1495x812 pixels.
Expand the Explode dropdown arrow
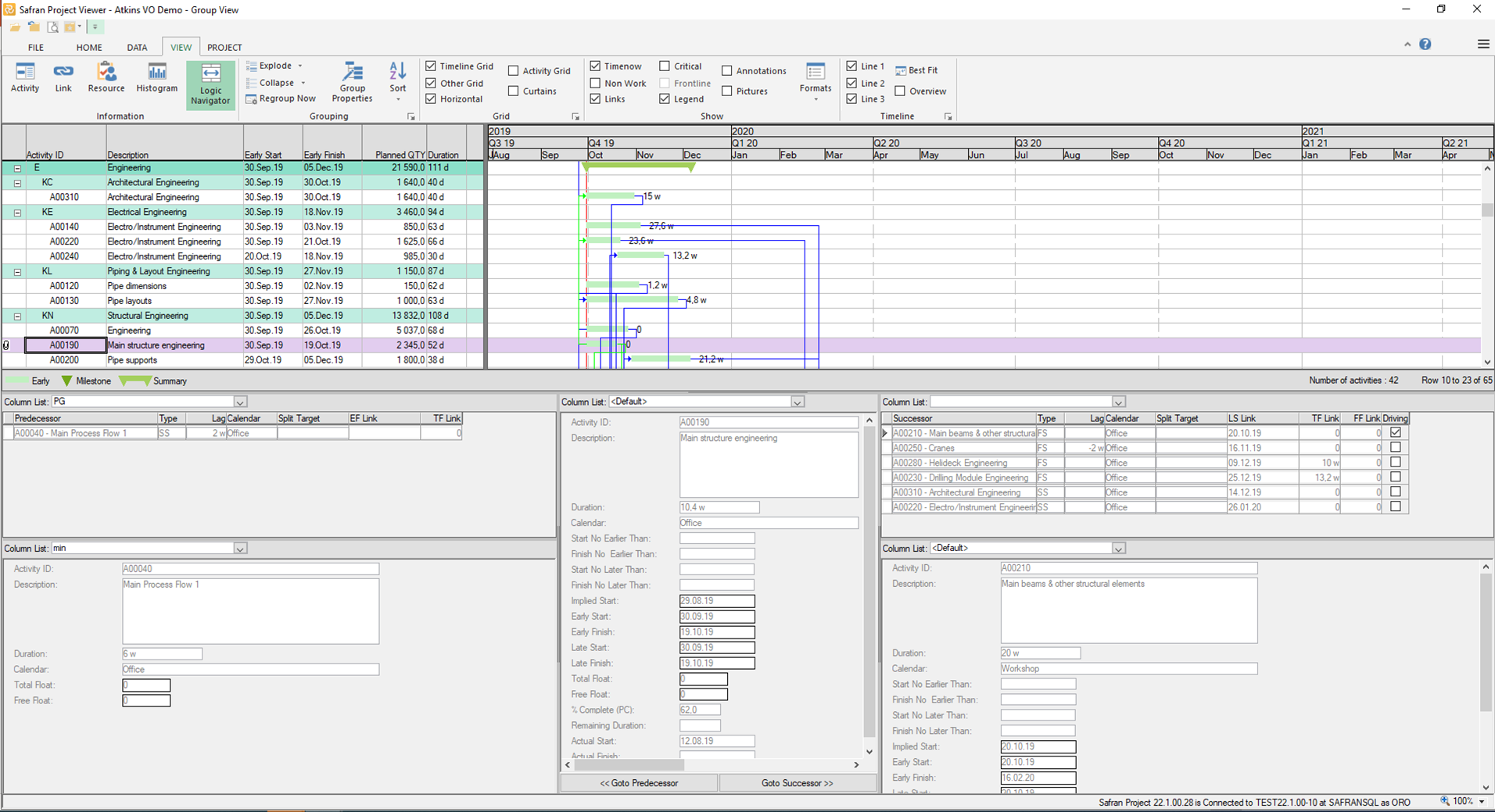click(x=300, y=66)
